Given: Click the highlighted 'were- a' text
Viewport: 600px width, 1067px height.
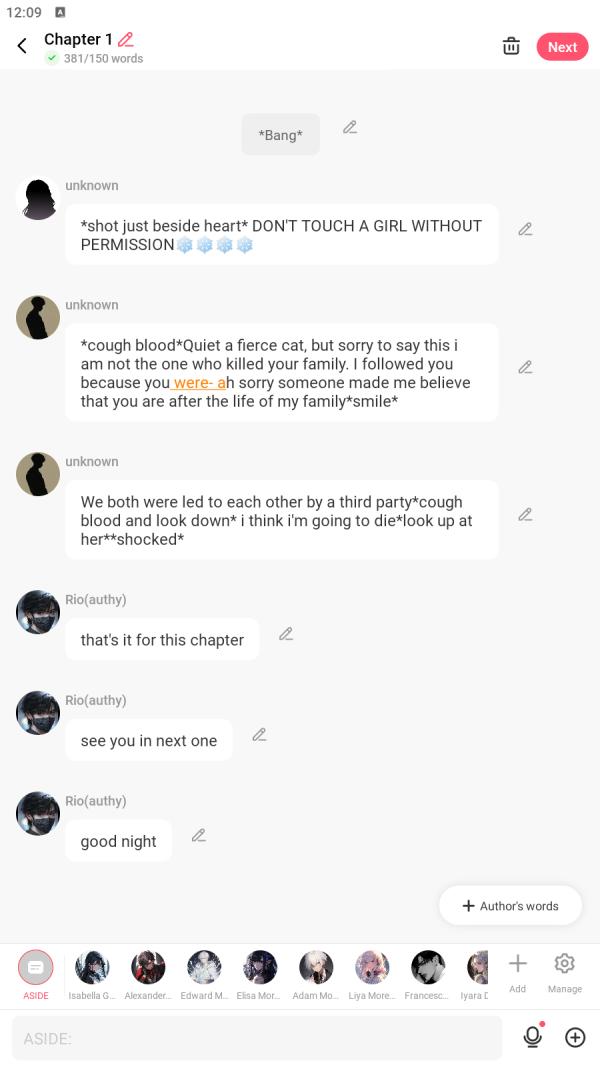Looking at the screenshot, I should click(x=198, y=383).
